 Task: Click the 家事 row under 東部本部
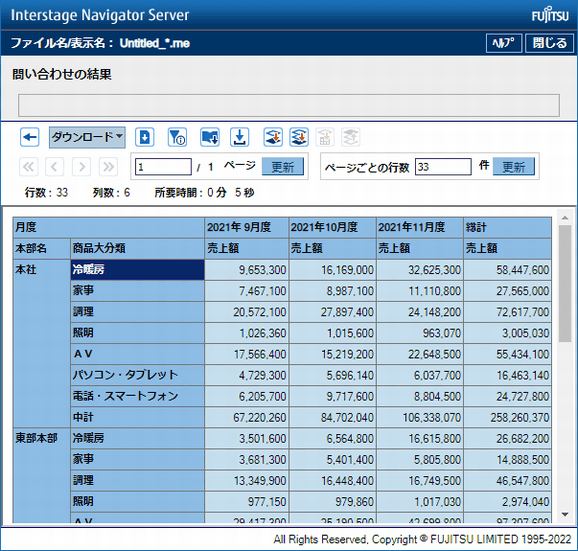(137, 459)
